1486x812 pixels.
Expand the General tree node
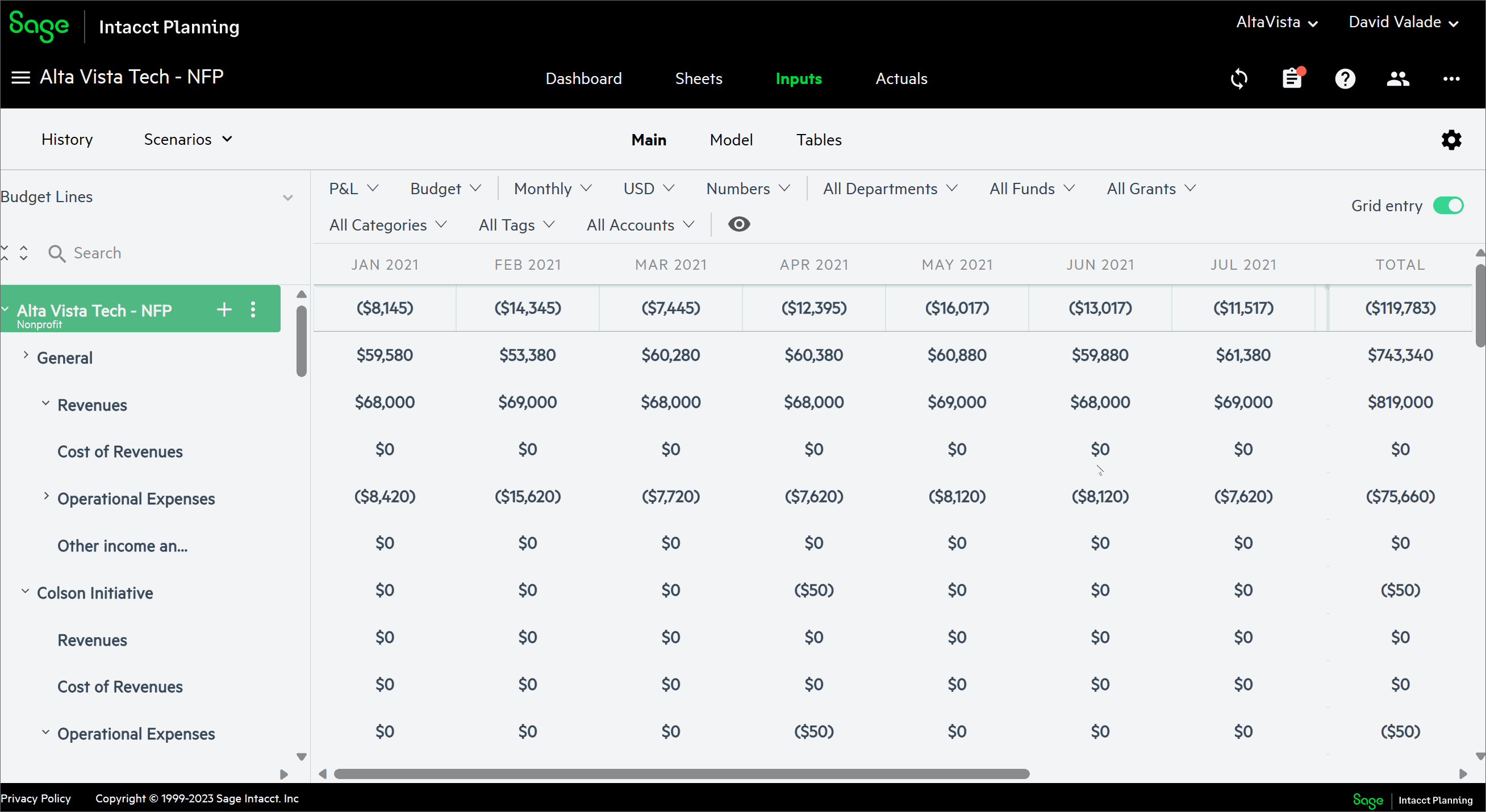point(26,355)
